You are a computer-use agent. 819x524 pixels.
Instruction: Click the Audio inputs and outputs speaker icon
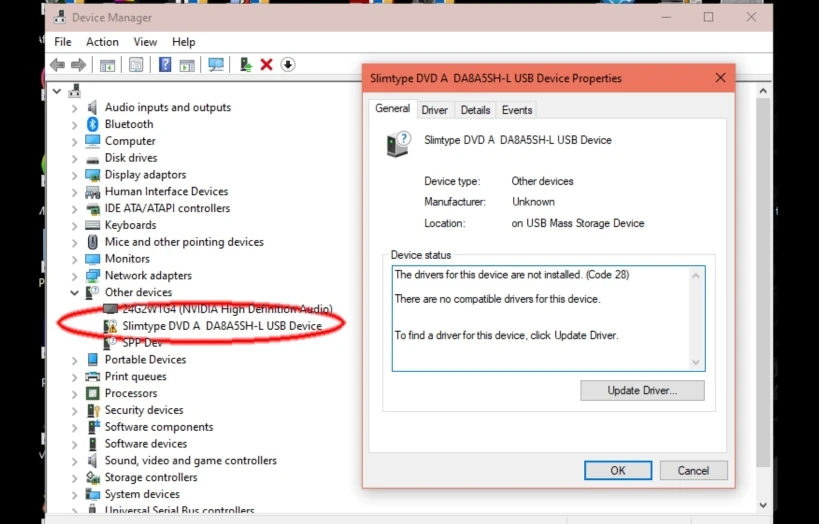click(92, 107)
